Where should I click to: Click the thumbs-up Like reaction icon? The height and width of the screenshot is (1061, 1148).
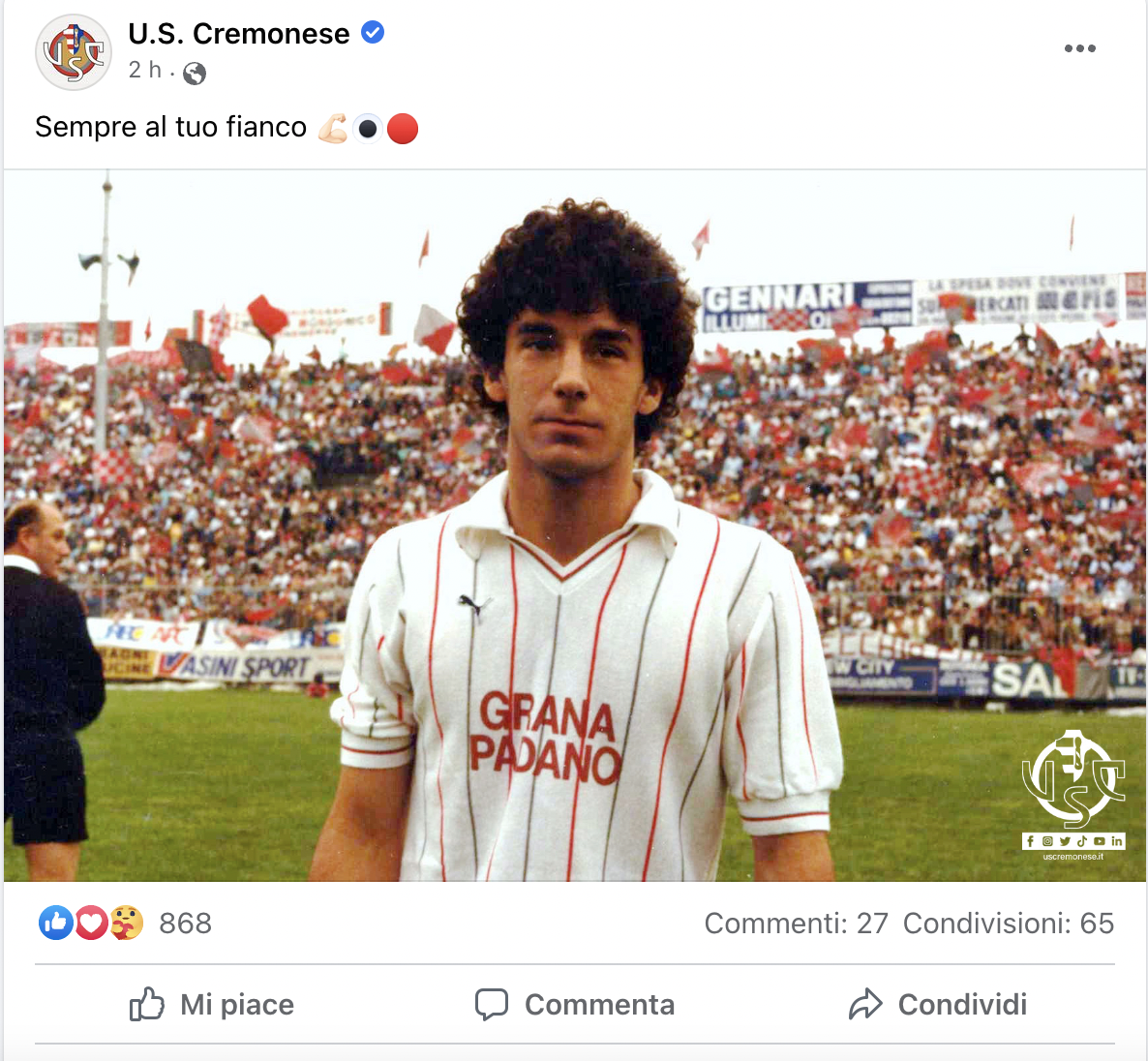pos(56,923)
